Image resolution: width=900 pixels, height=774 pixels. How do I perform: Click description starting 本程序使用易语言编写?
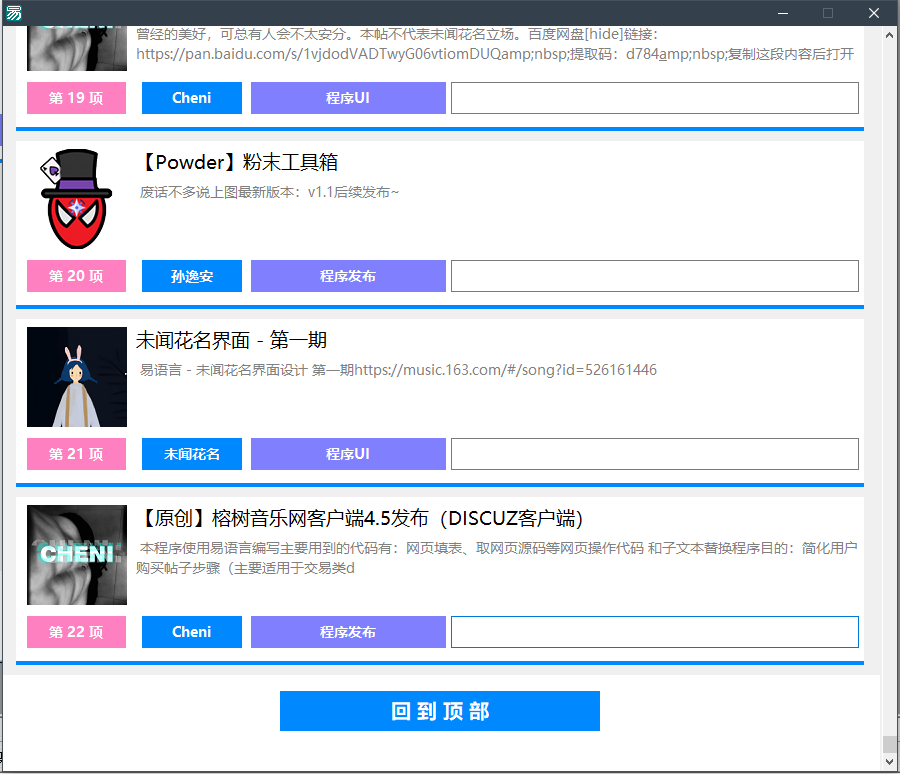(496, 558)
